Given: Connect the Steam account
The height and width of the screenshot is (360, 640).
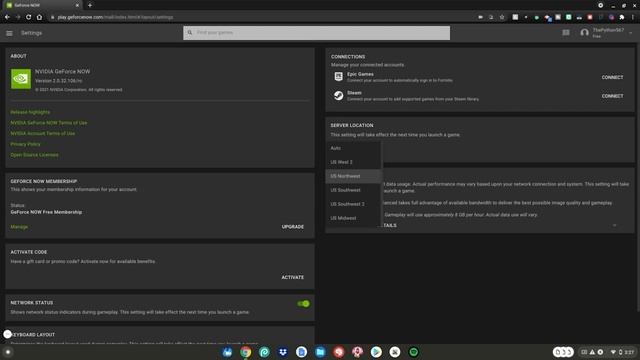Looking at the screenshot, I should (x=612, y=96).
